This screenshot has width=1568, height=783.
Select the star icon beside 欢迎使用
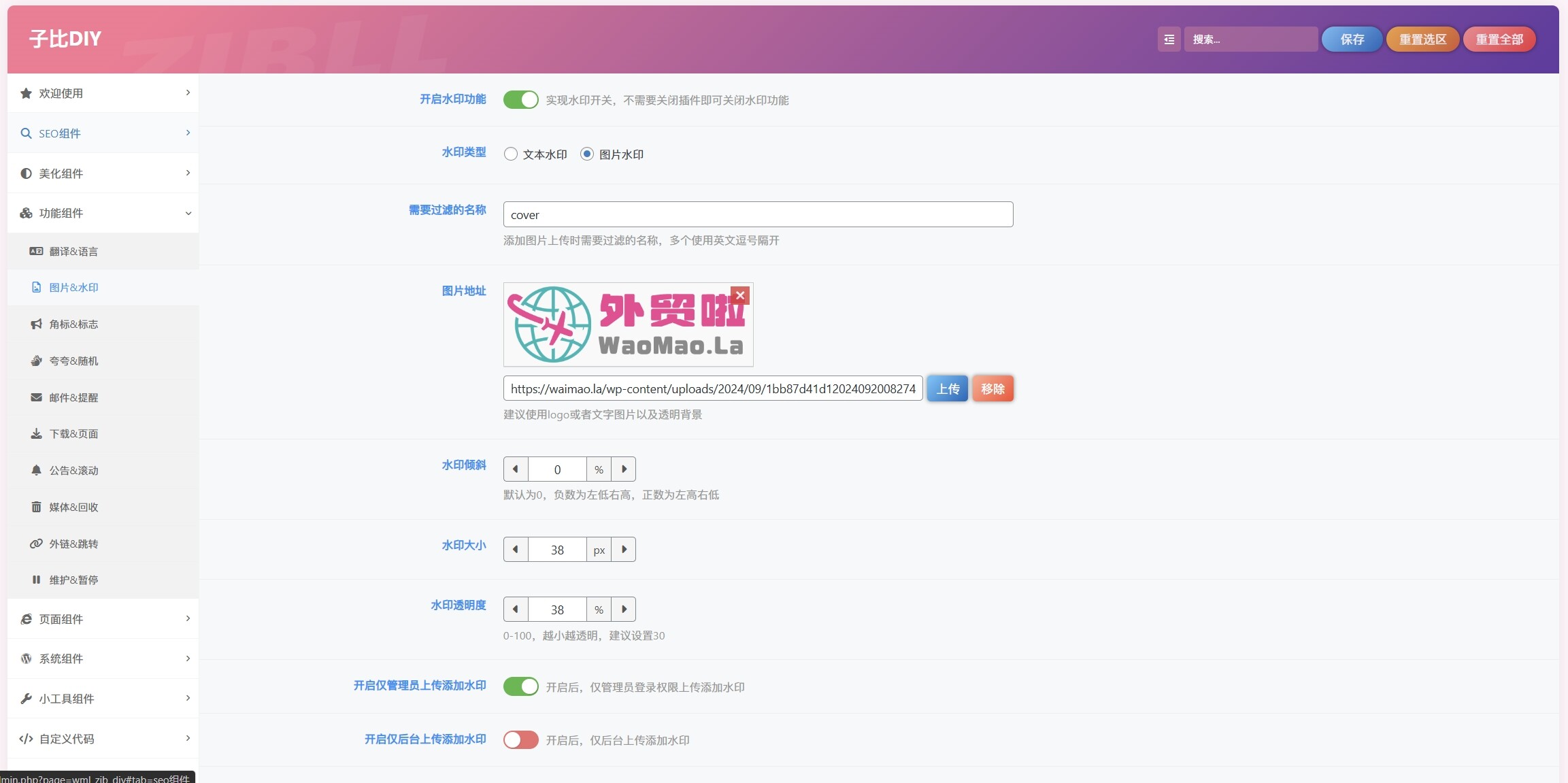[26, 93]
